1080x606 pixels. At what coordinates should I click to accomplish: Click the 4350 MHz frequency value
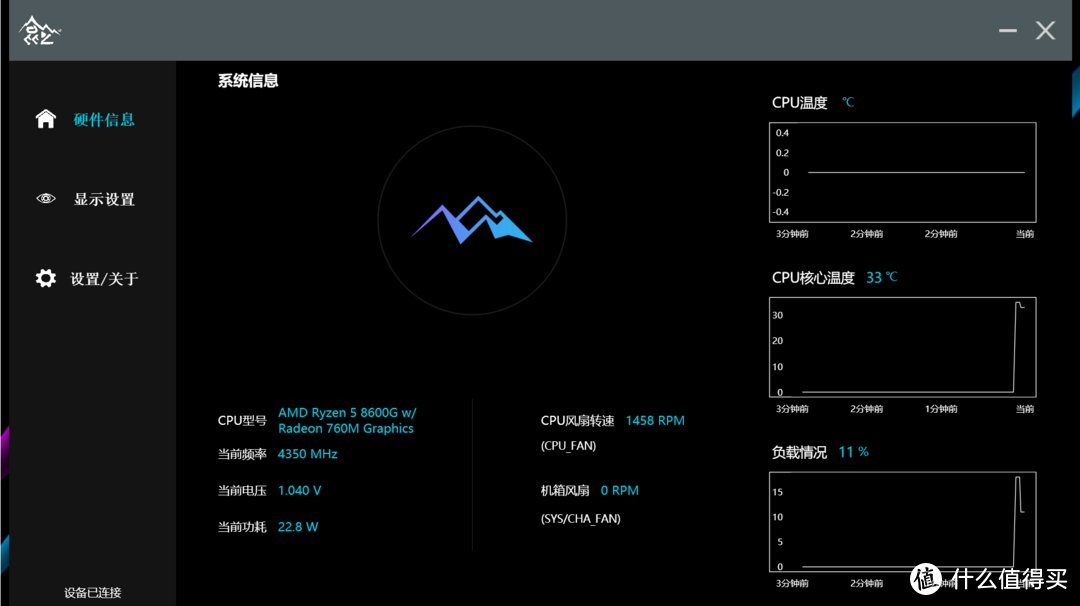pos(307,454)
